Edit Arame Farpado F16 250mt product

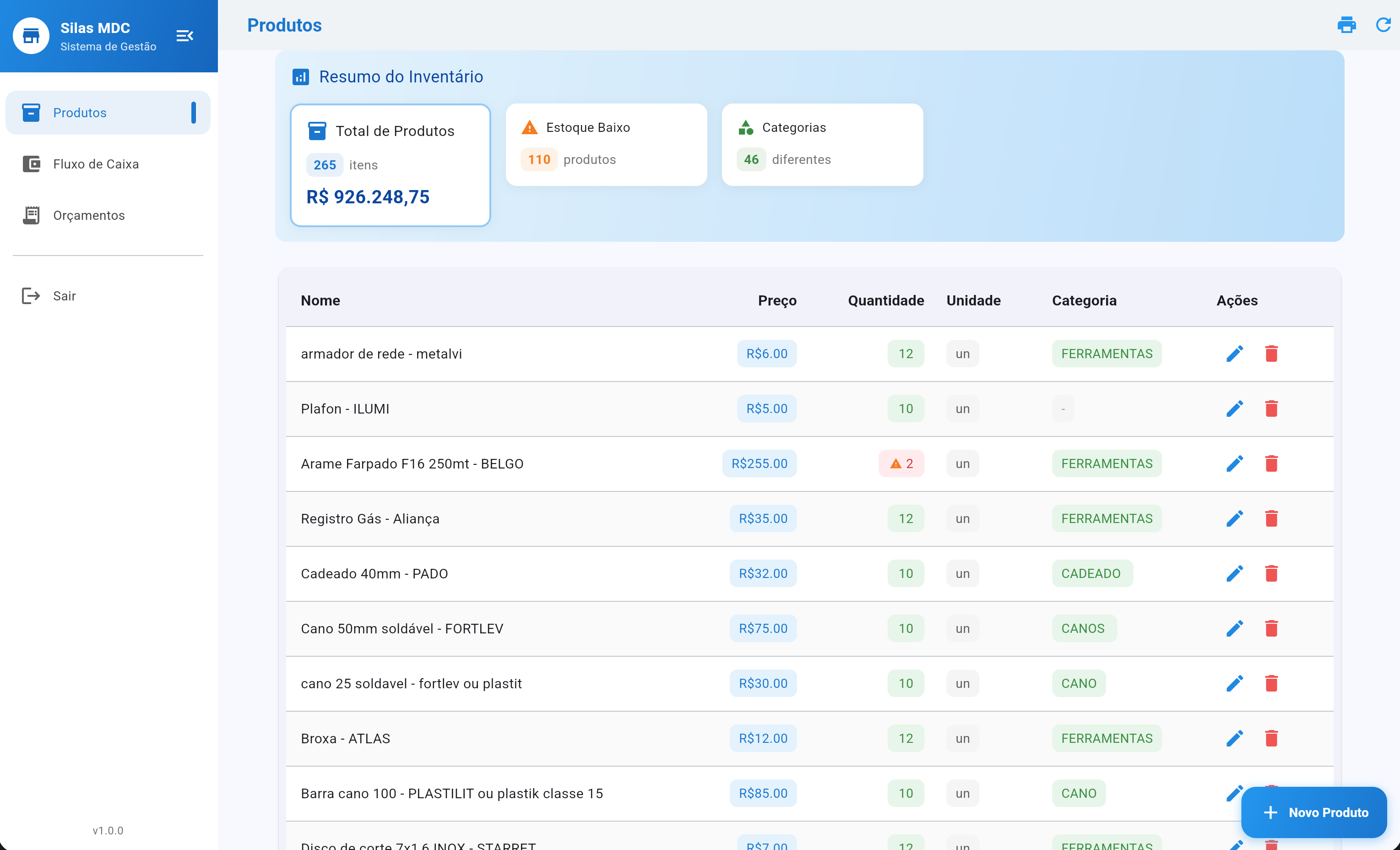[1234, 464]
